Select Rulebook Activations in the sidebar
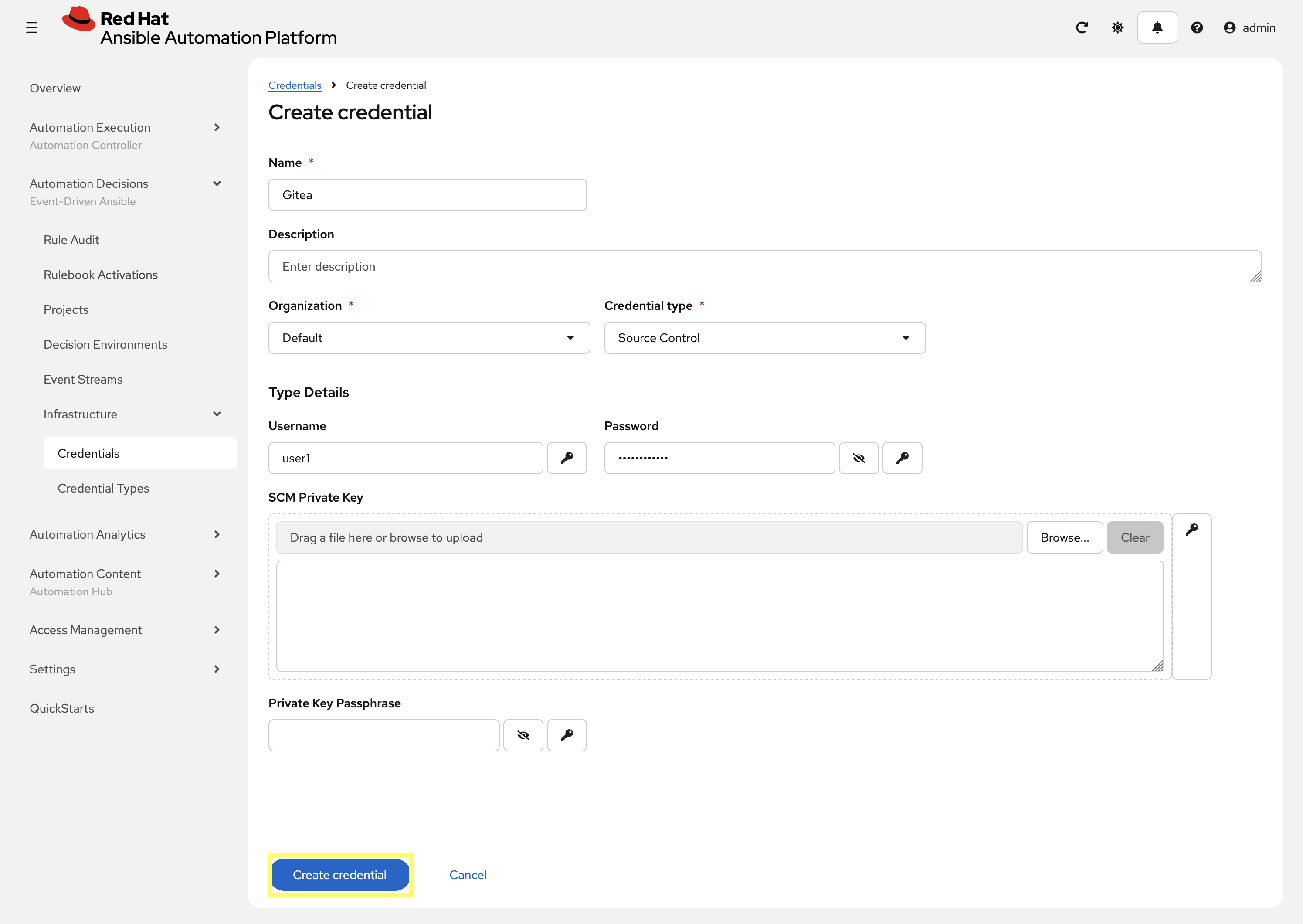Image resolution: width=1303 pixels, height=924 pixels. coord(101,274)
